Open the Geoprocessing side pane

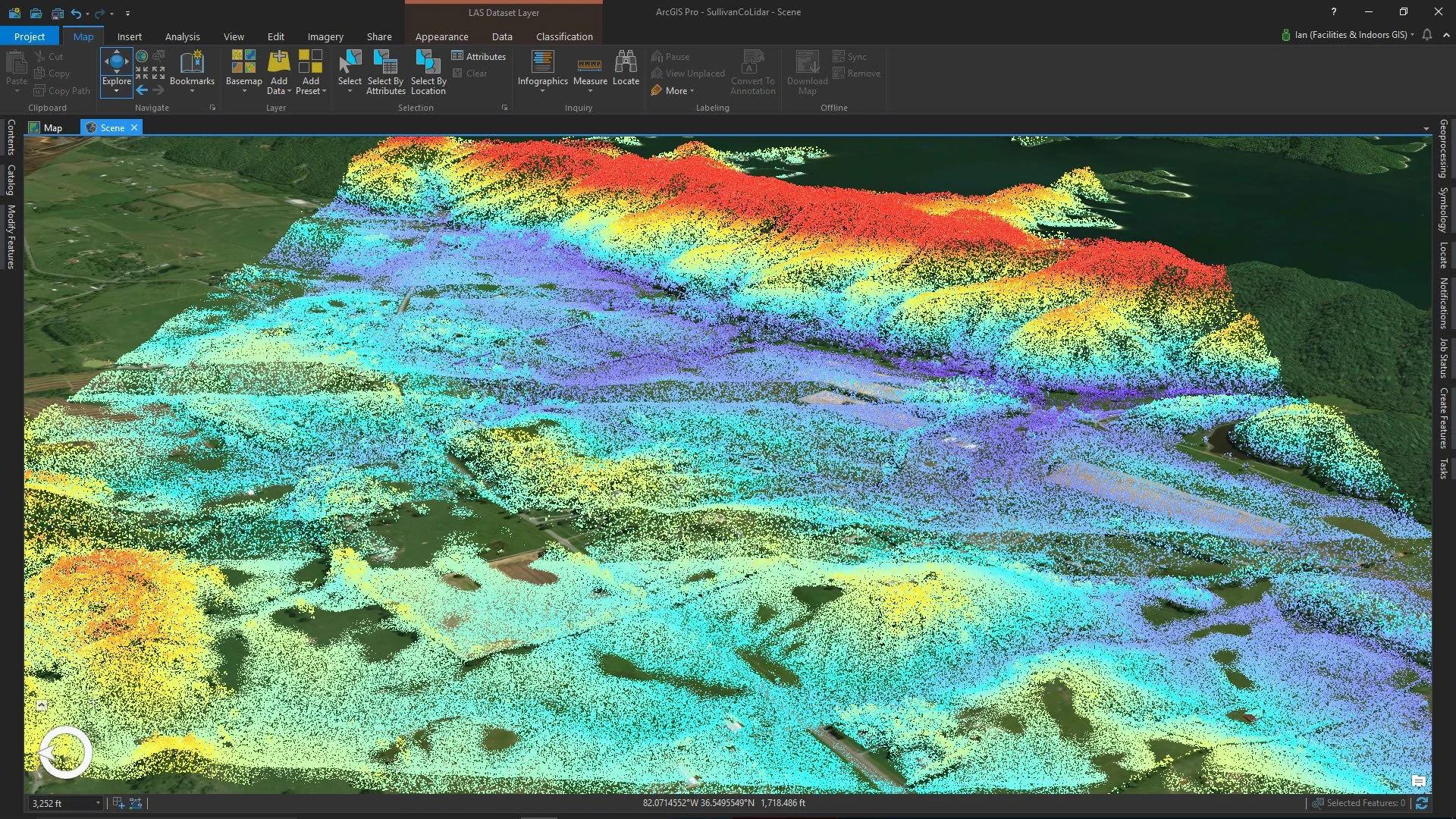click(1443, 149)
